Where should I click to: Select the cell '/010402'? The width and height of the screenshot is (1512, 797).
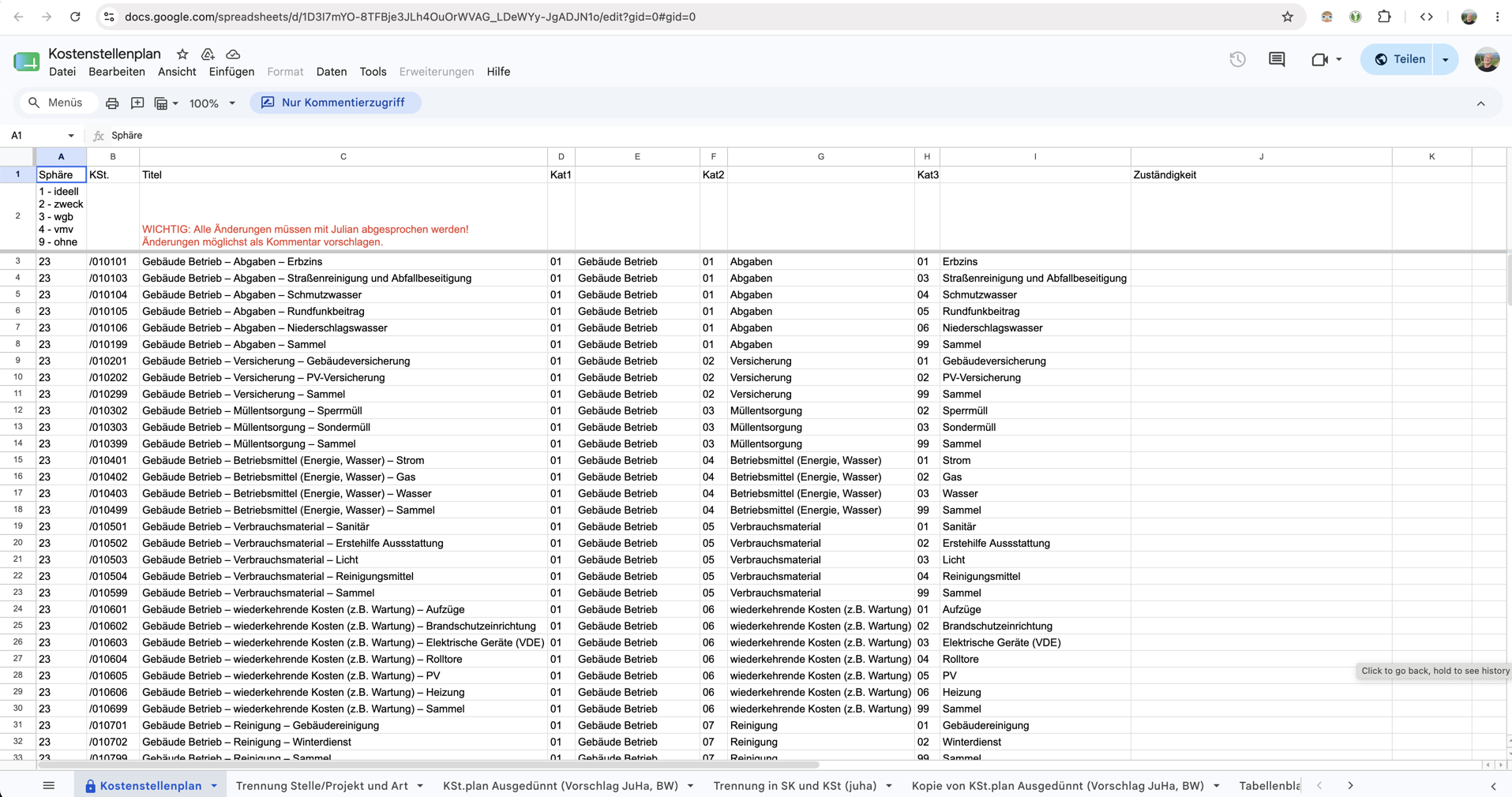(x=113, y=477)
